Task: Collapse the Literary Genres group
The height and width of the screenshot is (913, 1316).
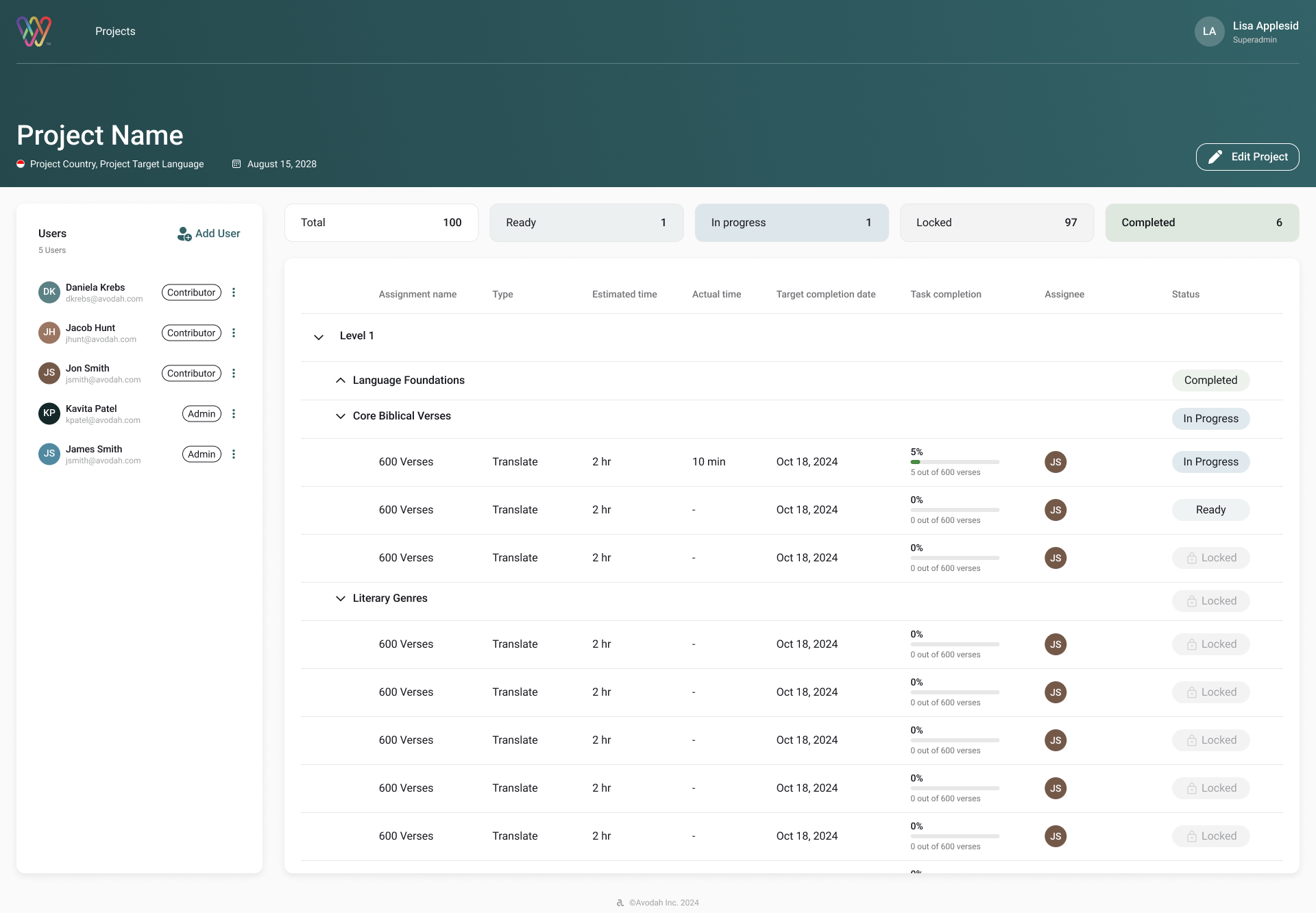Action: [341, 598]
